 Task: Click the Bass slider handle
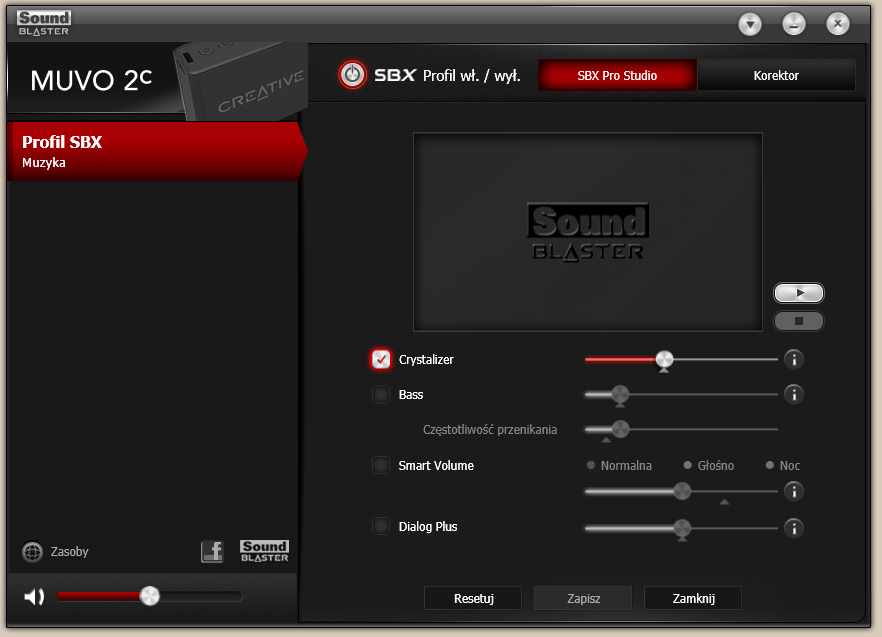pos(620,394)
